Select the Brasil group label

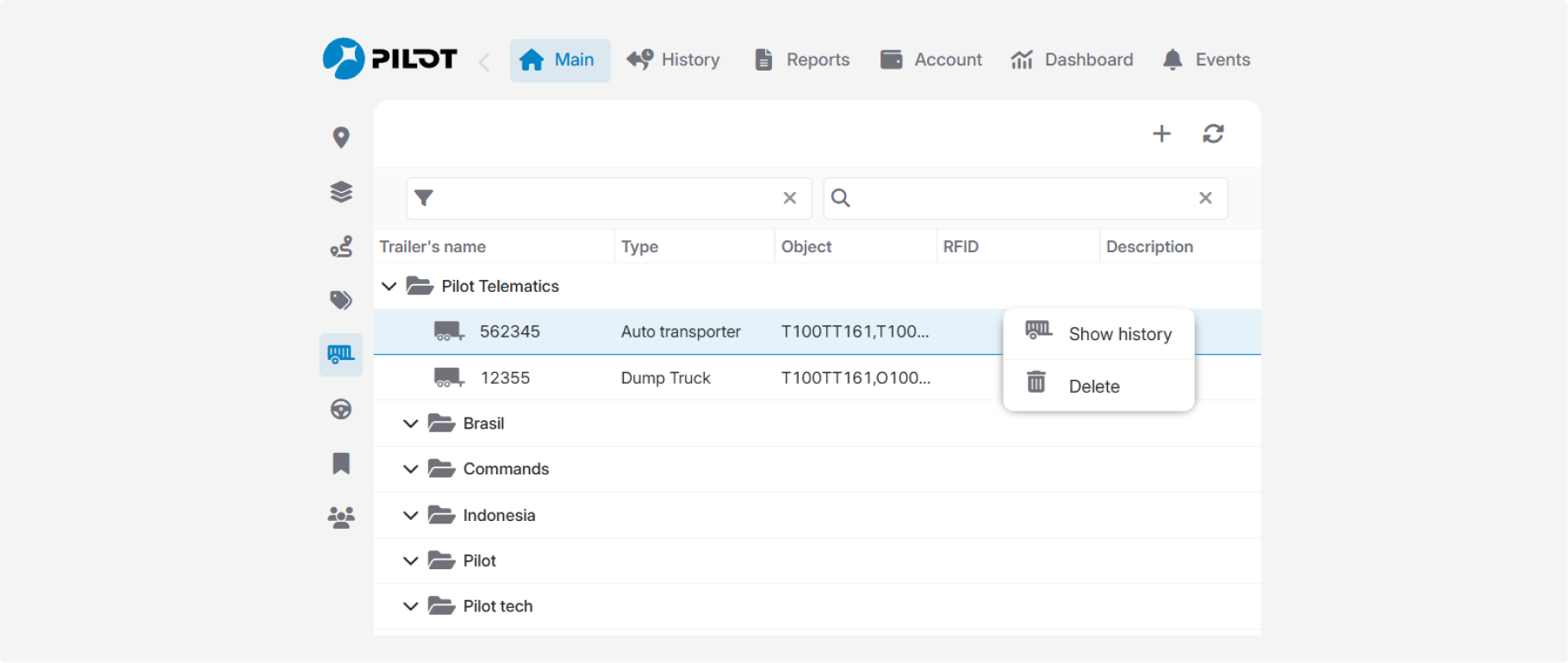(x=483, y=424)
